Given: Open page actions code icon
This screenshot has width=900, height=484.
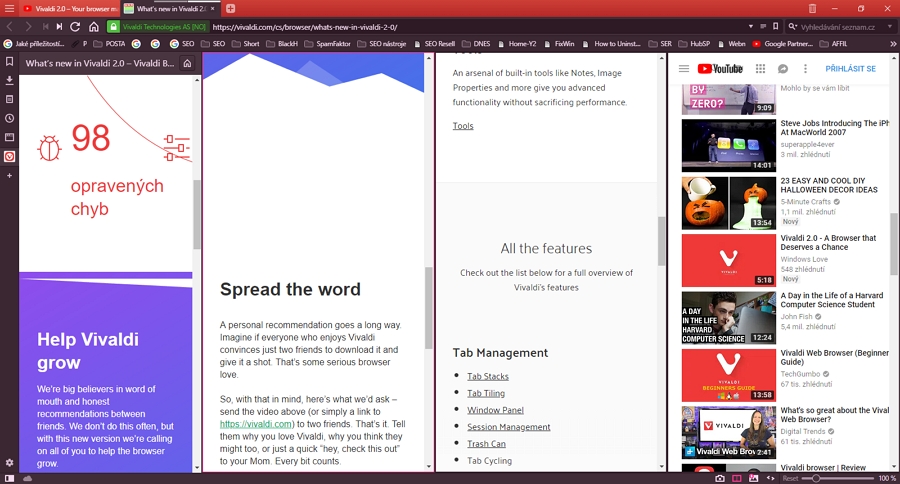Looking at the screenshot, I should point(770,478).
